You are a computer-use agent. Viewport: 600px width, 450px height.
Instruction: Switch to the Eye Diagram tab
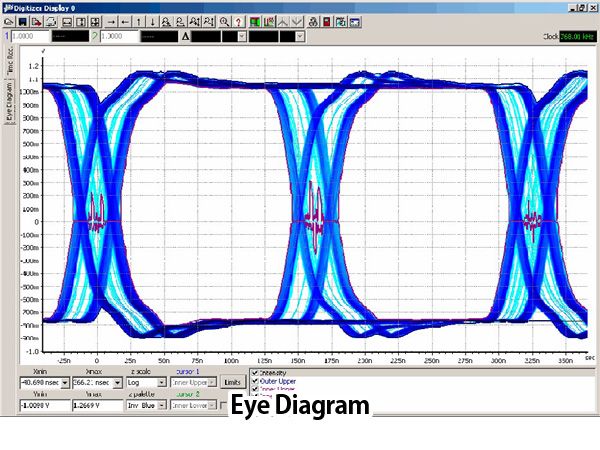click(x=11, y=102)
